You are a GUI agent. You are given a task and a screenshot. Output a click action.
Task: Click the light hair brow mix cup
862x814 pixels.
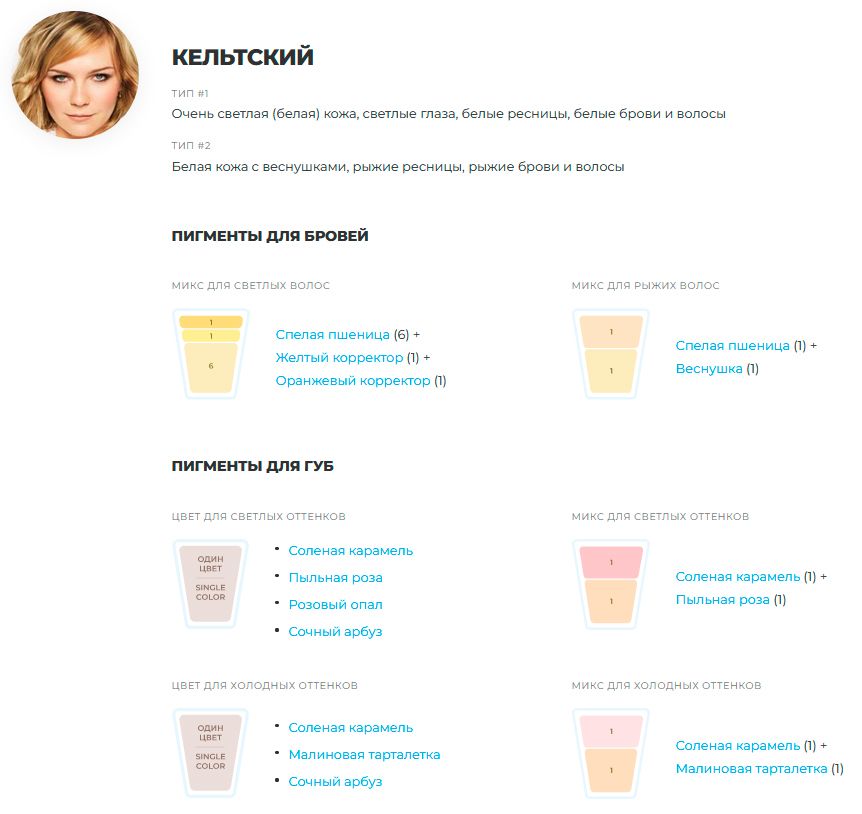pyautogui.click(x=211, y=353)
